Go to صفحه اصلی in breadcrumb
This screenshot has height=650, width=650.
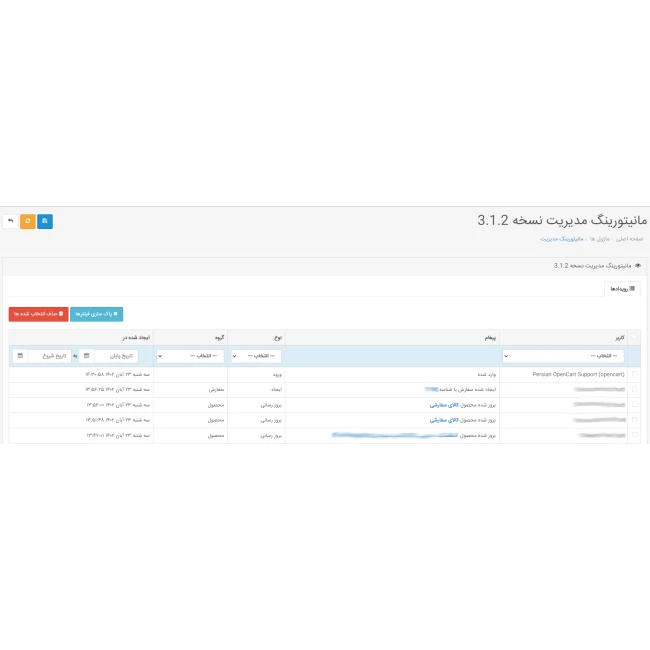pyautogui.click(x=632, y=239)
